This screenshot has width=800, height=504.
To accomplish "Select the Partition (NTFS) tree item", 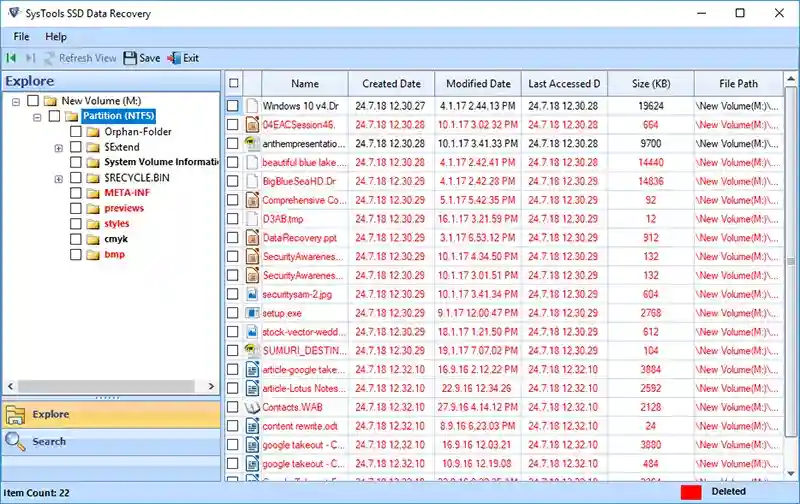I will click(119, 116).
